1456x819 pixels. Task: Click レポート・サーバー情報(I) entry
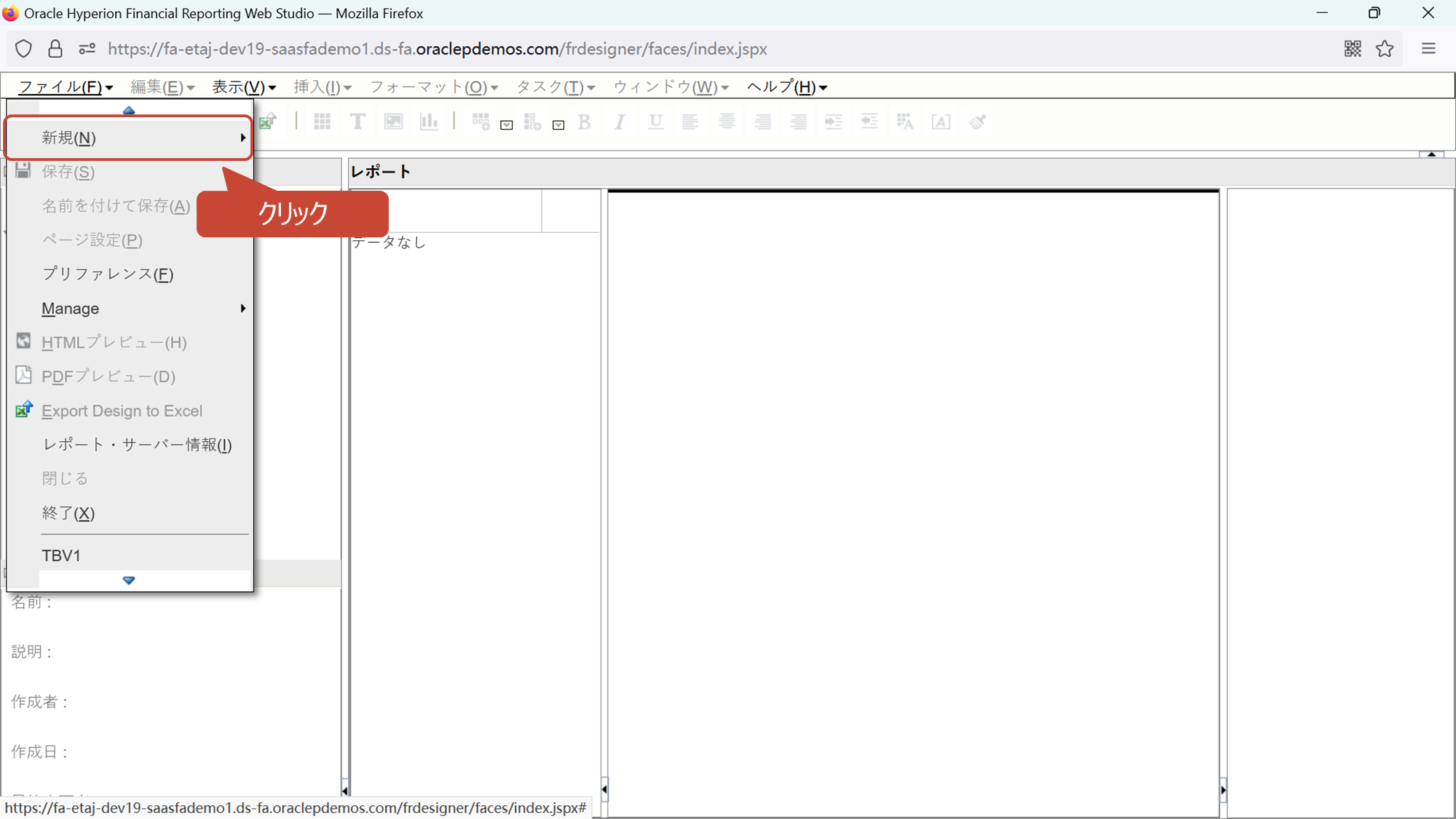137,445
